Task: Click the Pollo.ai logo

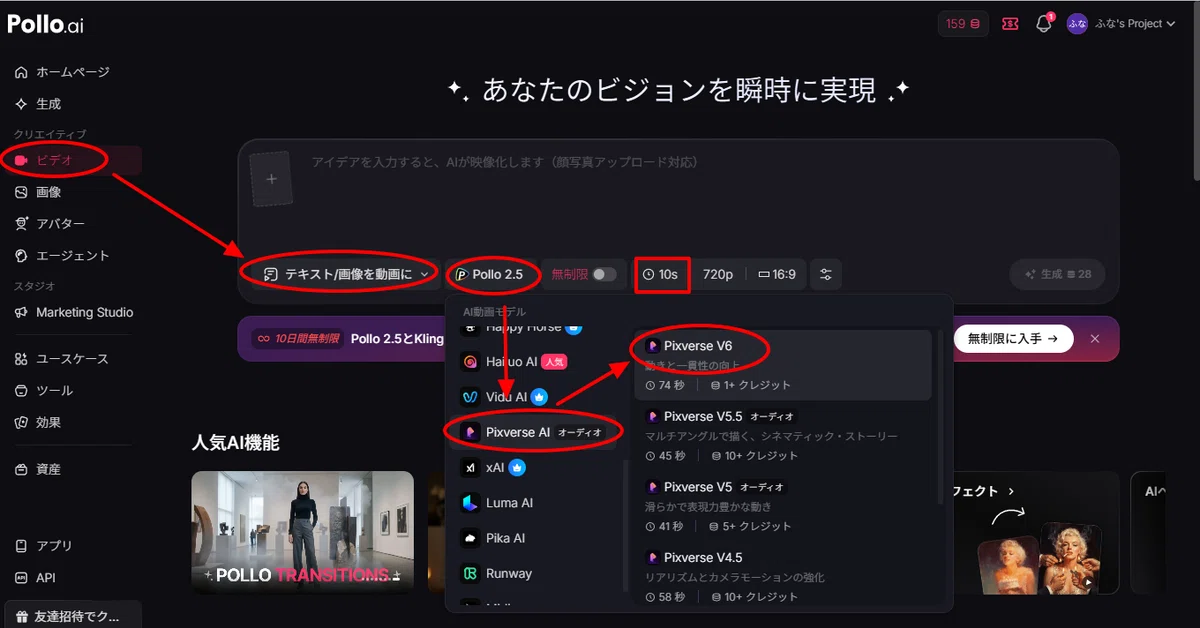Action: point(45,25)
